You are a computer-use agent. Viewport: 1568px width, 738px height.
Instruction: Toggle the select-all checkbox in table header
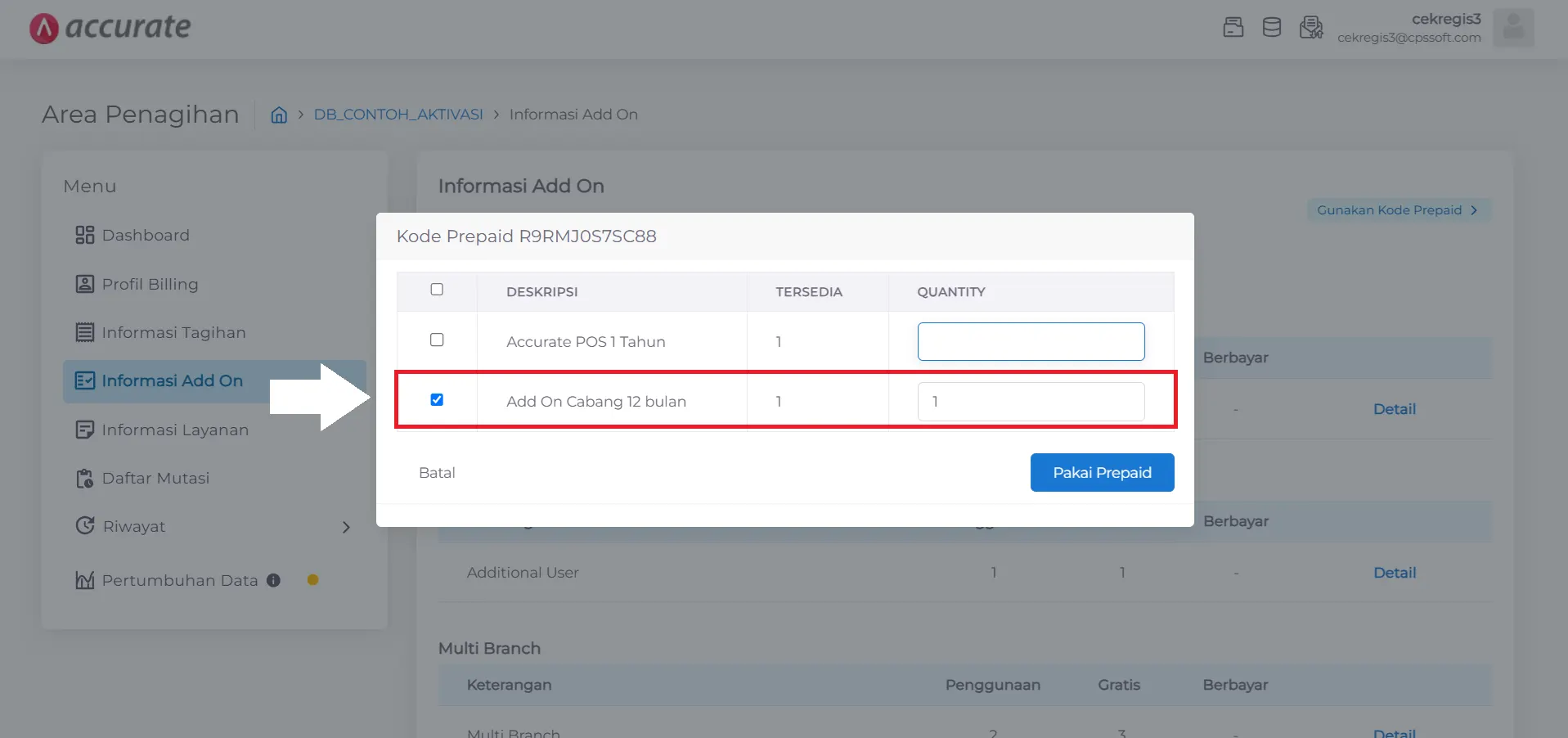coord(437,290)
